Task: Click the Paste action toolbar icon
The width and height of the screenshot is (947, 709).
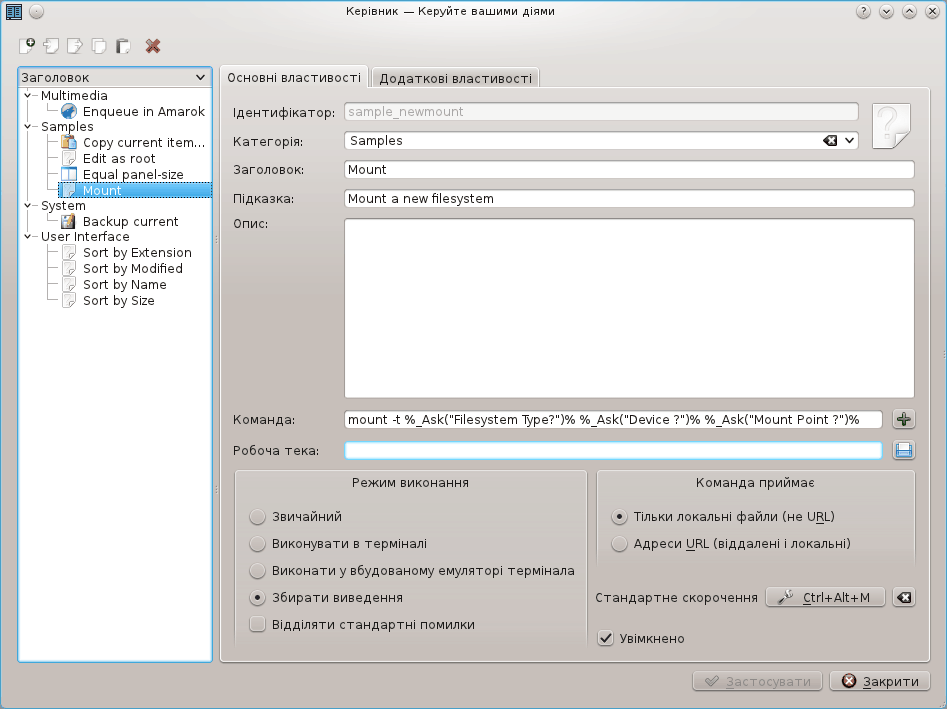Action: 123,45
